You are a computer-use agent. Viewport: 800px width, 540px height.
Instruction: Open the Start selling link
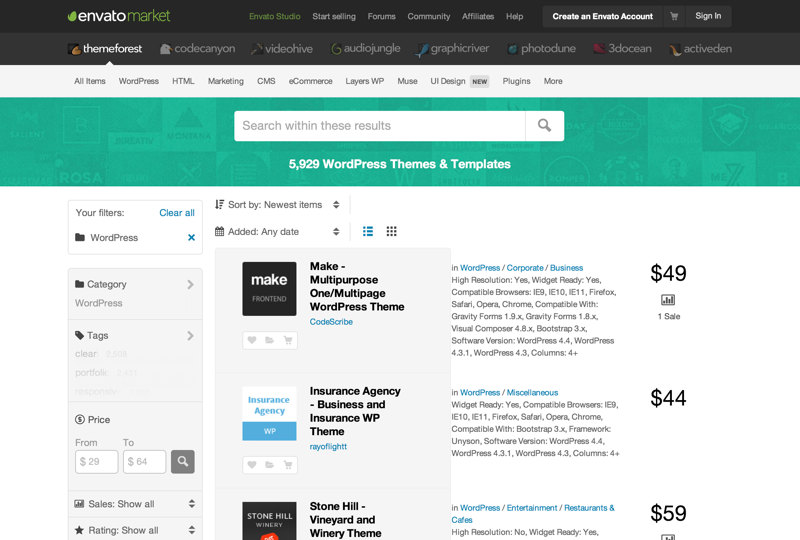pyautogui.click(x=334, y=16)
